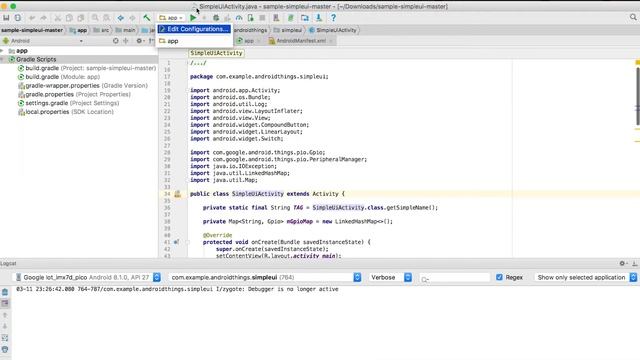This screenshot has height=360, width=640.
Task: Open the com.example.androidthings.simpleui process dropdown
Action: click(265, 277)
